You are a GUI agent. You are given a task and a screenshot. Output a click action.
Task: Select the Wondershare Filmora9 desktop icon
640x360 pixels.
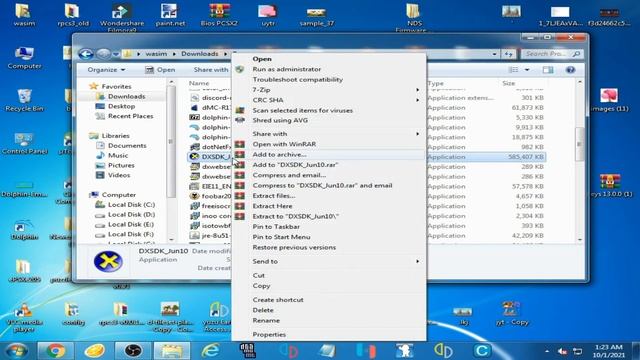pos(121,17)
